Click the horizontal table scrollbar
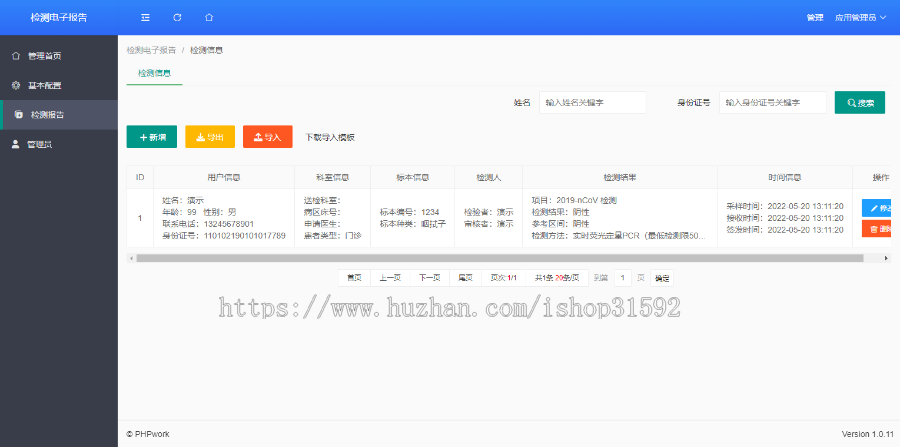 click(499, 258)
